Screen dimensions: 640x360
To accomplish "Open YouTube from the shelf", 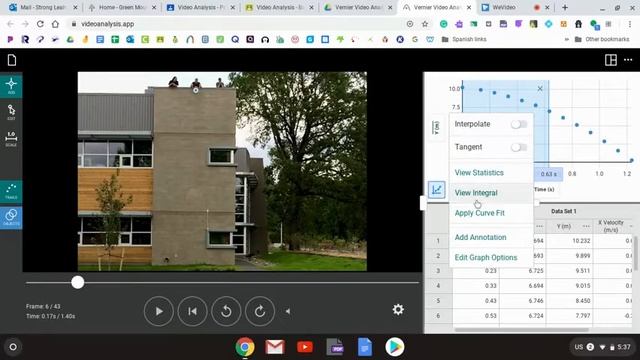I will click(305, 347).
